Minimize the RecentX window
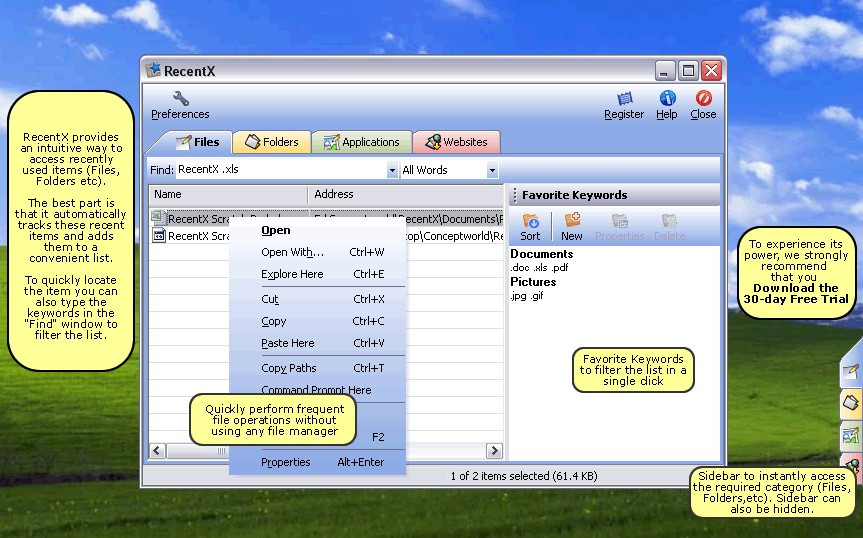The image size is (863, 538). click(665, 70)
